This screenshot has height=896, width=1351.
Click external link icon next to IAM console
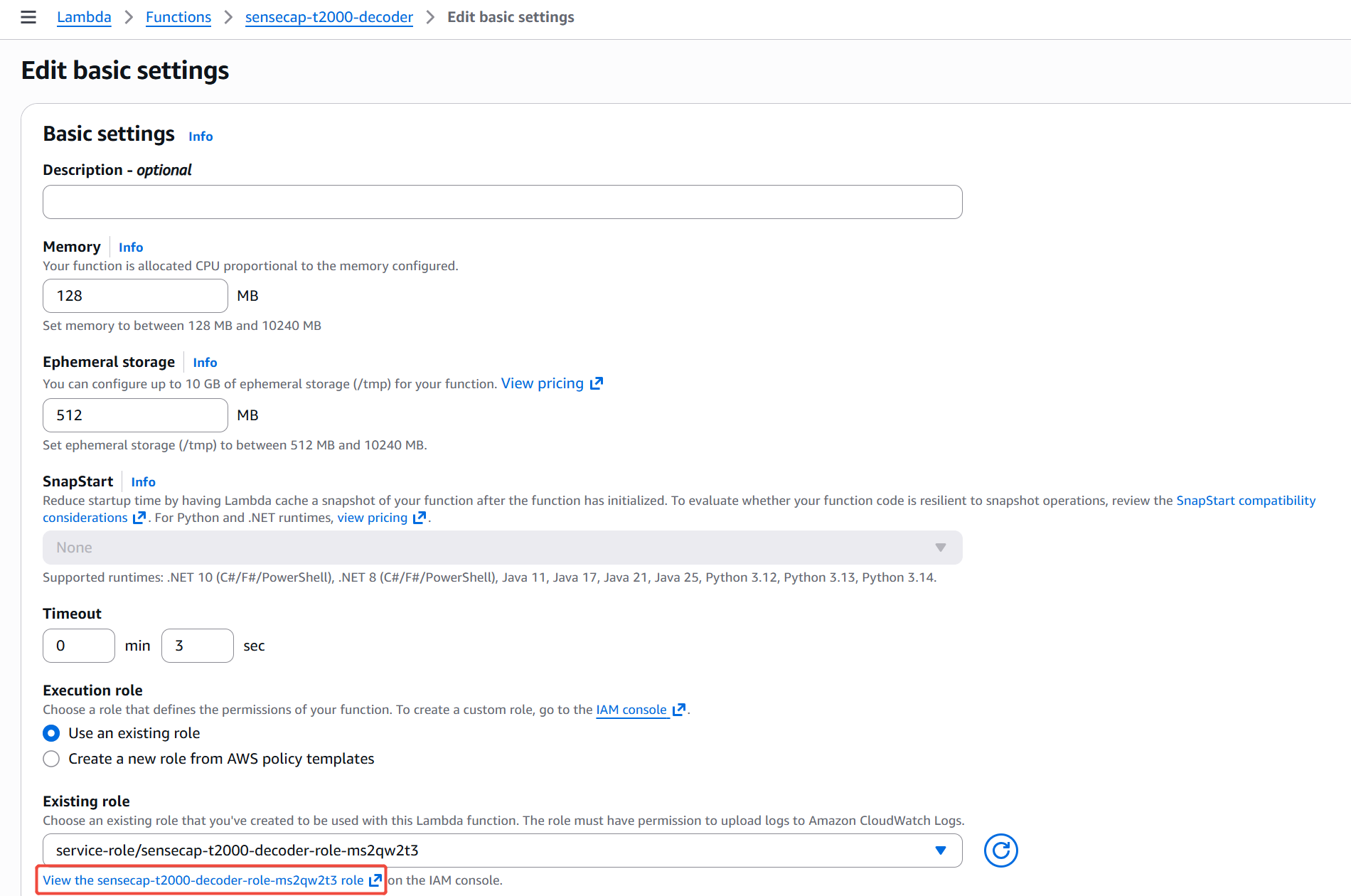point(679,710)
